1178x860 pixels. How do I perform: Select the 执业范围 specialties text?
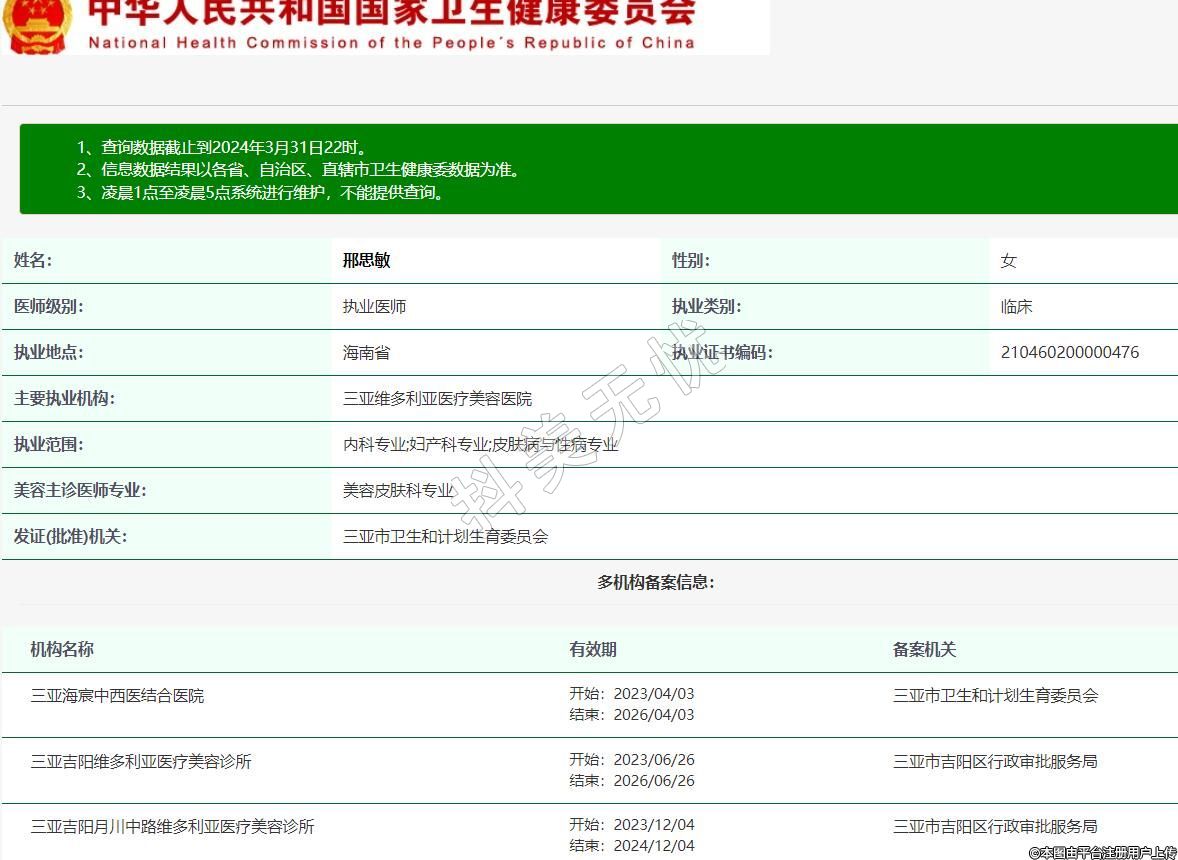tap(480, 445)
